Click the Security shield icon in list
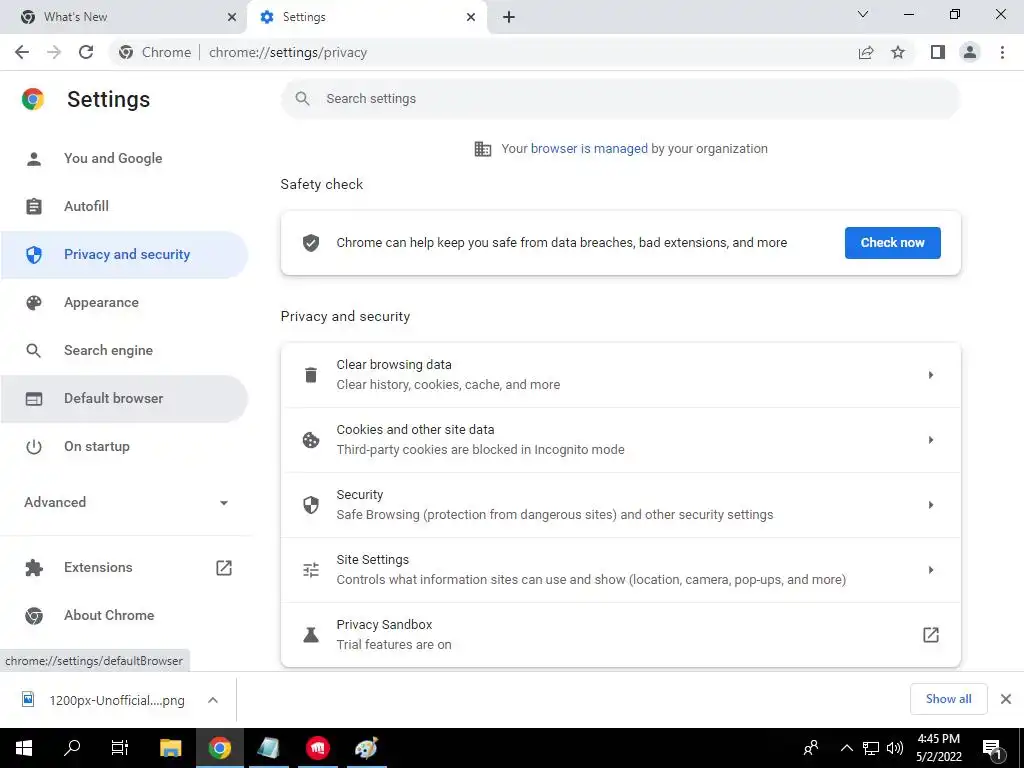 tap(311, 505)
